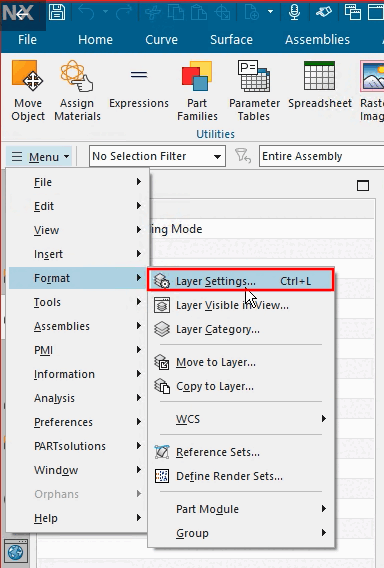Switch to the Curve ribbon tab
Screen dimensions: 384x568
coord(162,39)
